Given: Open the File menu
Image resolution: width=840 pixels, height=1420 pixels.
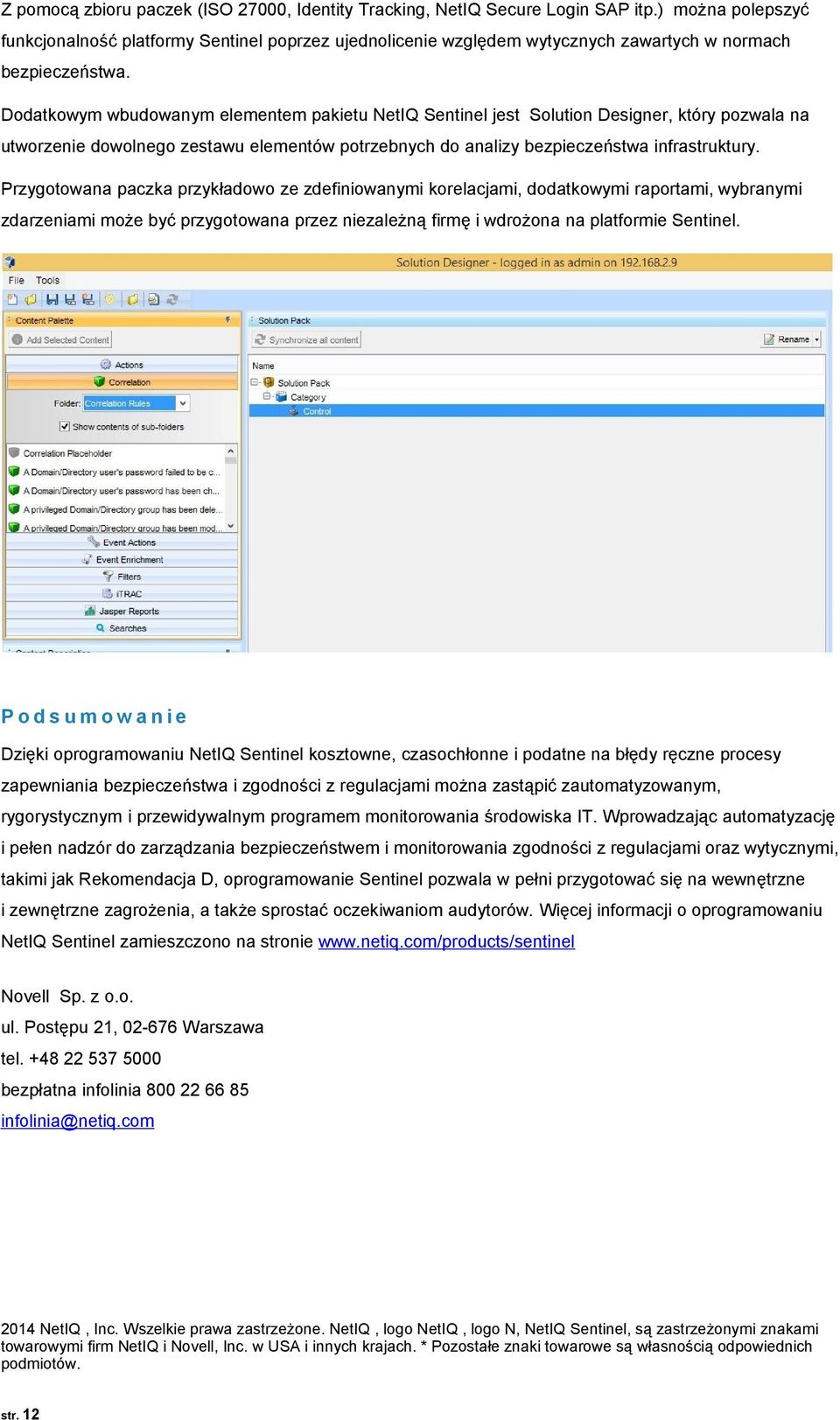Looking at the screenshot, I should point(16,281).
